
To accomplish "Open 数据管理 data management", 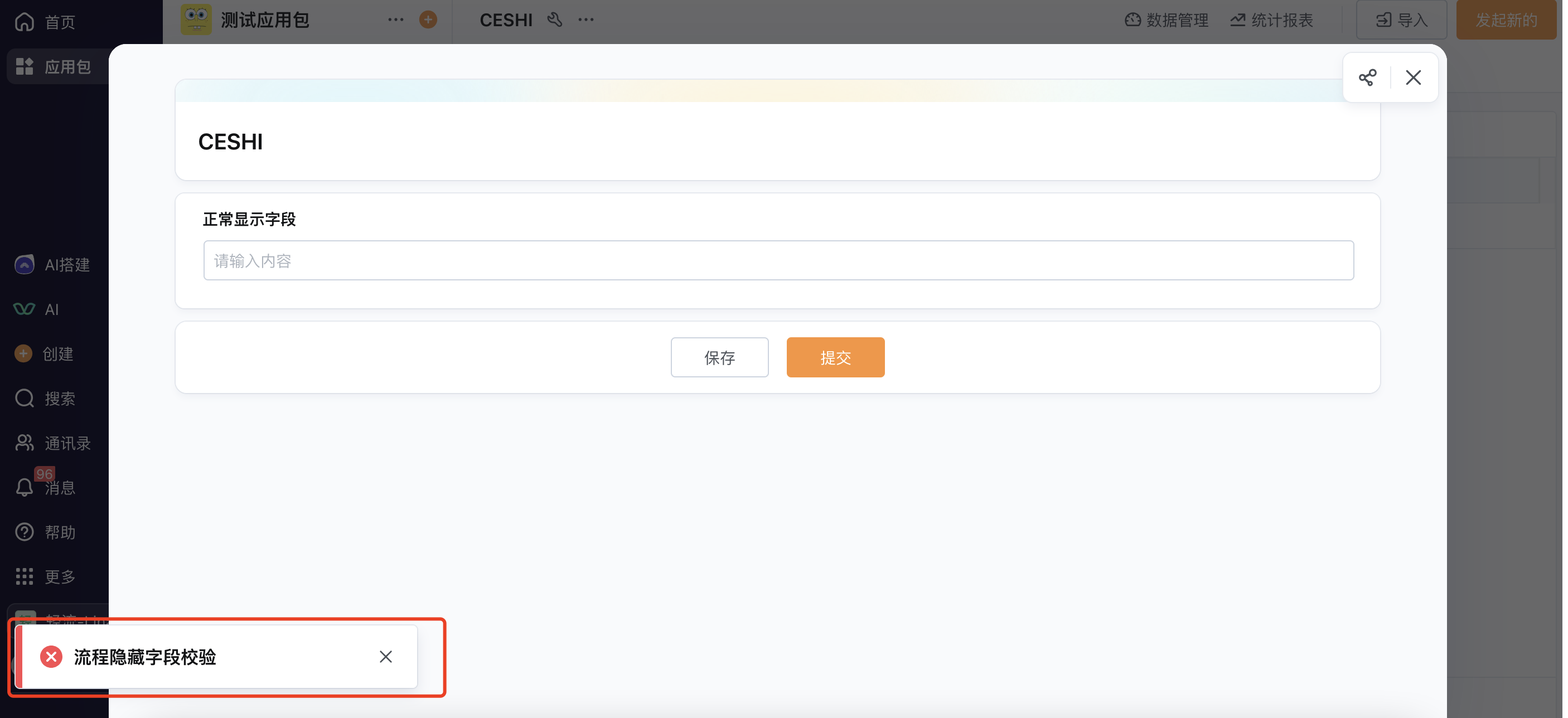I will click(x=1167, y=20).
